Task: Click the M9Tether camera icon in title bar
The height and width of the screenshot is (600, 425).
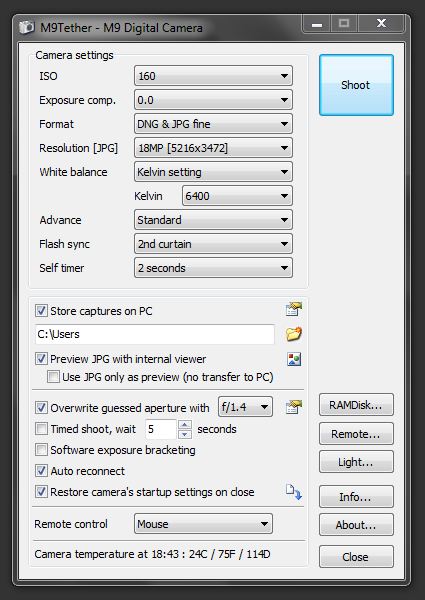Action: (x=27, y=28)
